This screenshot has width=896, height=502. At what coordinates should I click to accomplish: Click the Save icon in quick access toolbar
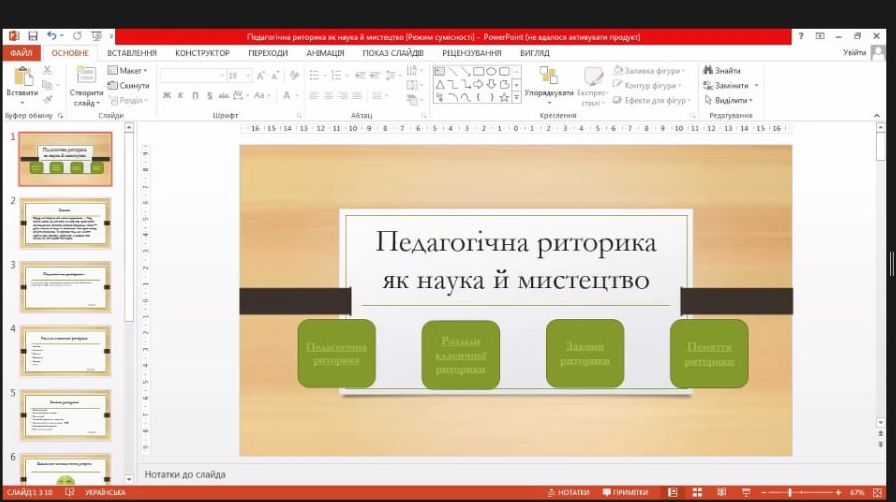pos(33,36)
